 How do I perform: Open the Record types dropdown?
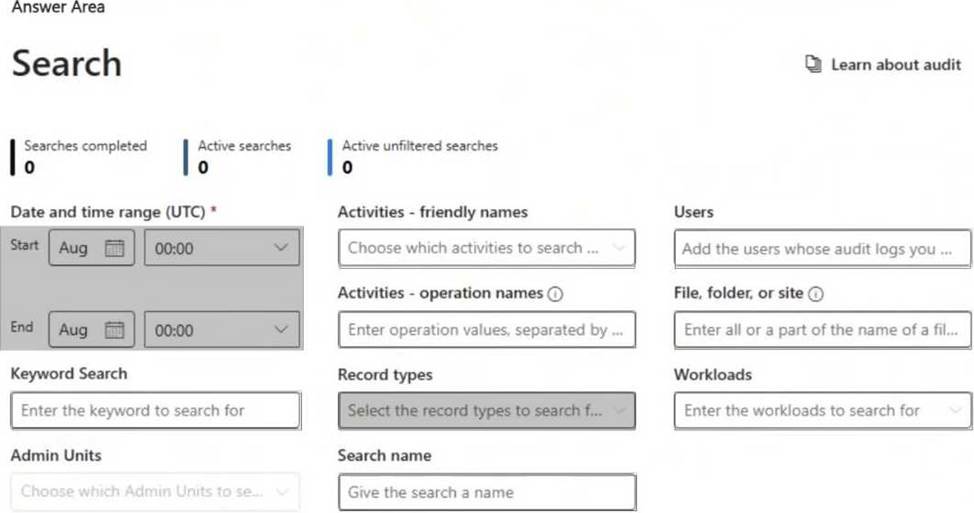click(x=486, y=410)
